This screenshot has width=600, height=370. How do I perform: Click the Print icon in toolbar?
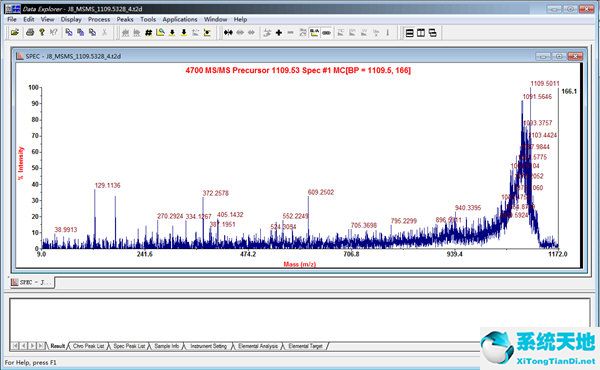(30, 33)
